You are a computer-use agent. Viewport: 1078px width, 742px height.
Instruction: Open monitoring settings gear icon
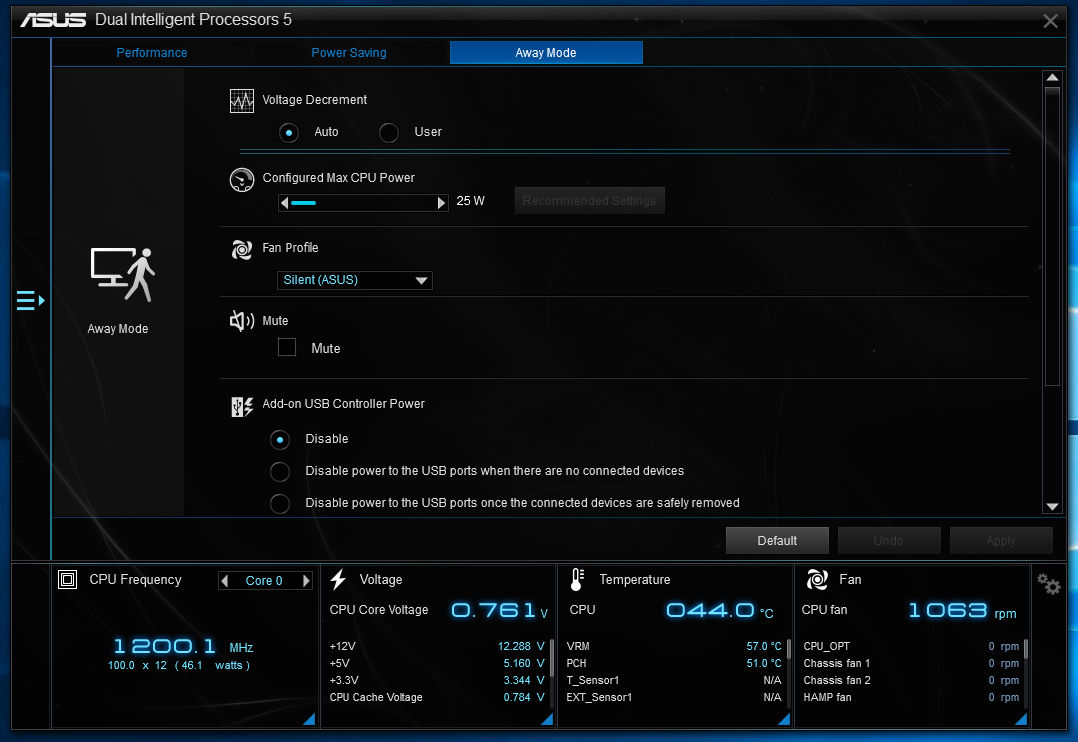pyautogui.click(x=1048, y=584)
